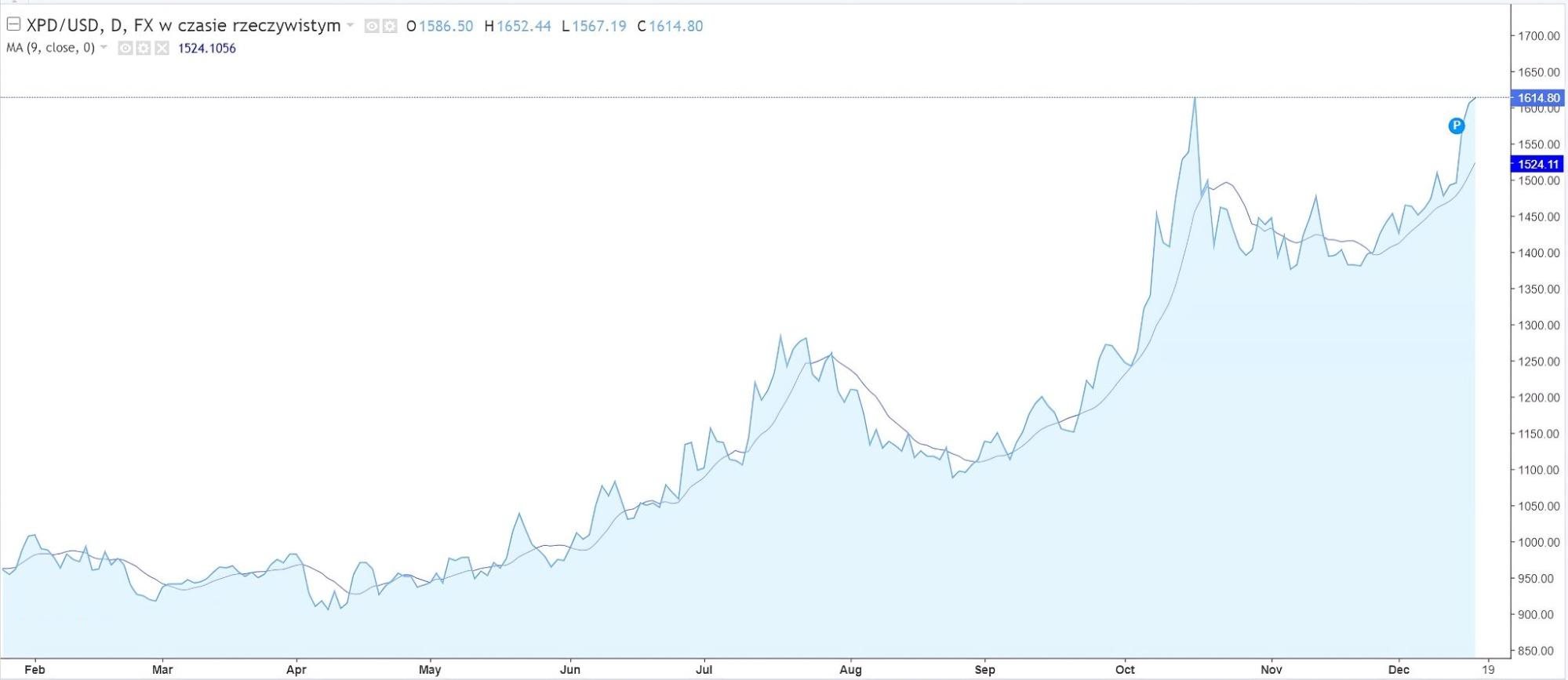The width and height of the screenshot is (1568, 680).
Task: Click the Jul label on time axis
Action: click(x=704, y=669)
